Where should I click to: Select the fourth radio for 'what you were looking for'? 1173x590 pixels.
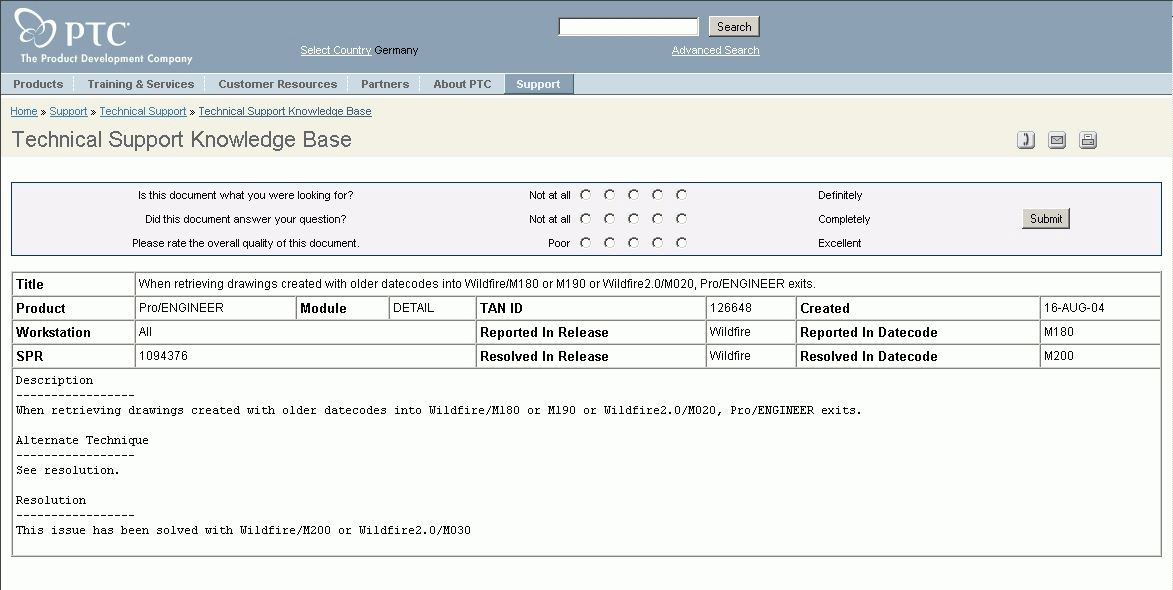point(658,194)
